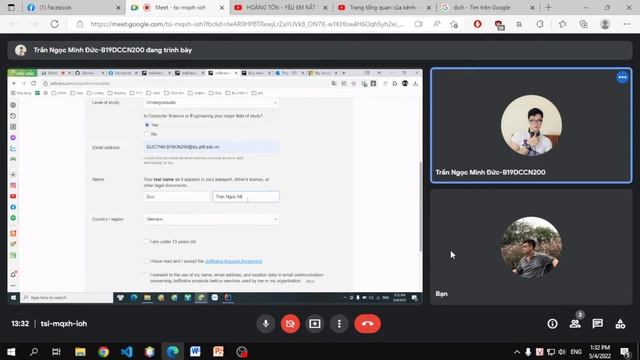640x360 pixels.
Task: Mute the microphone in the Meet call
Action: (x=266, y=324)
